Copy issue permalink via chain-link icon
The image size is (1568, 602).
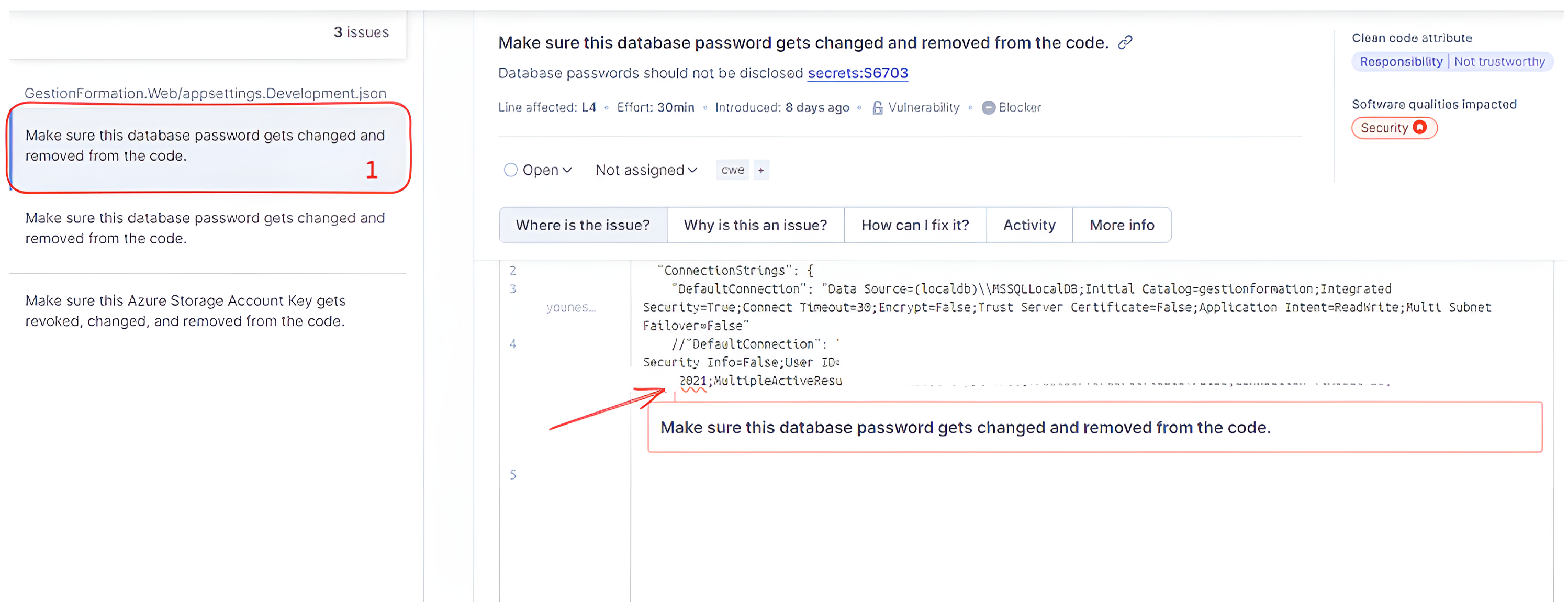pos(1125,42)
